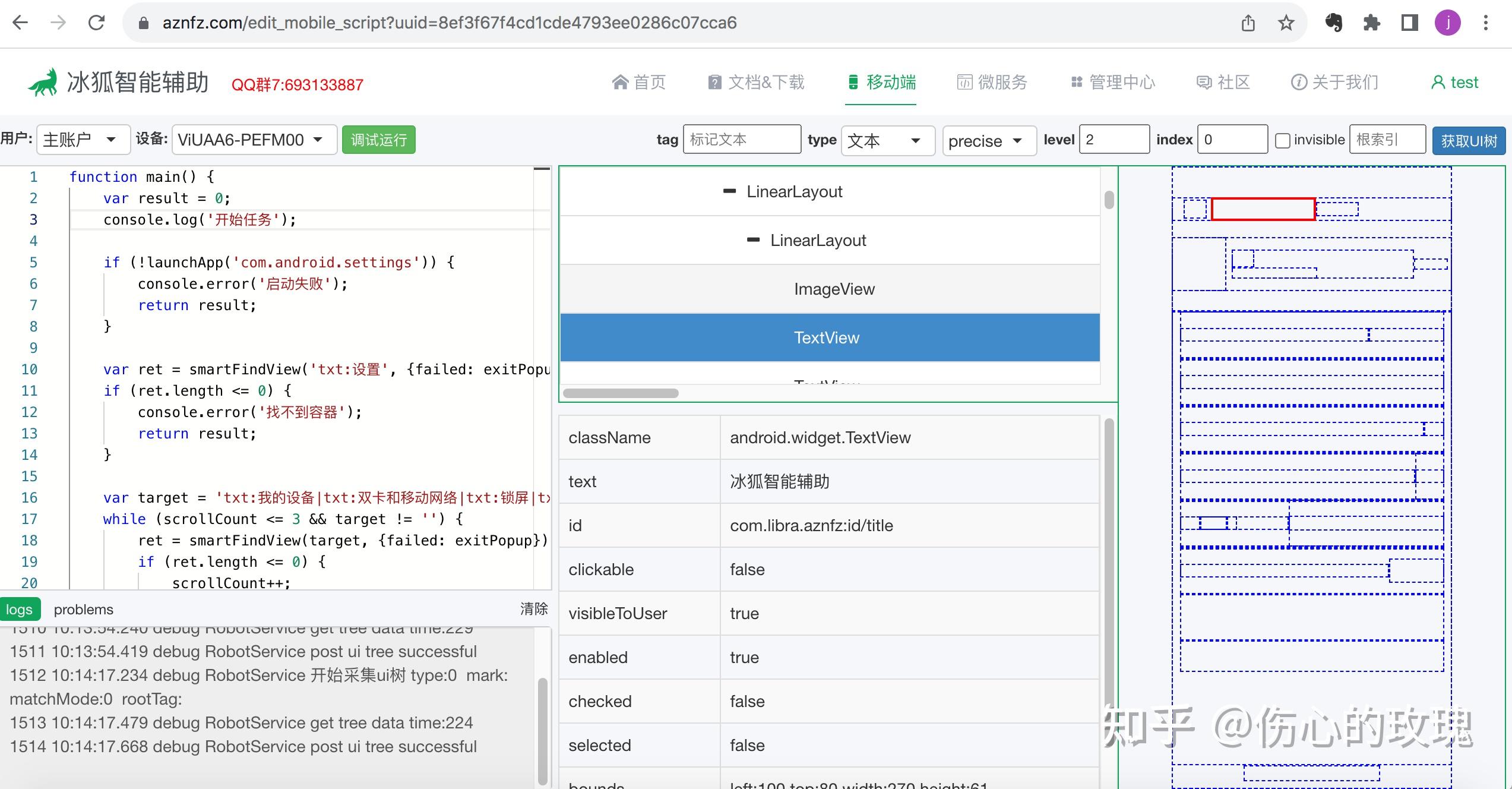The height and width of the screenshot is (789, 1512).
Task: Click the Evernote extension icon in browser toolbar
Action: pos(1335,23)
